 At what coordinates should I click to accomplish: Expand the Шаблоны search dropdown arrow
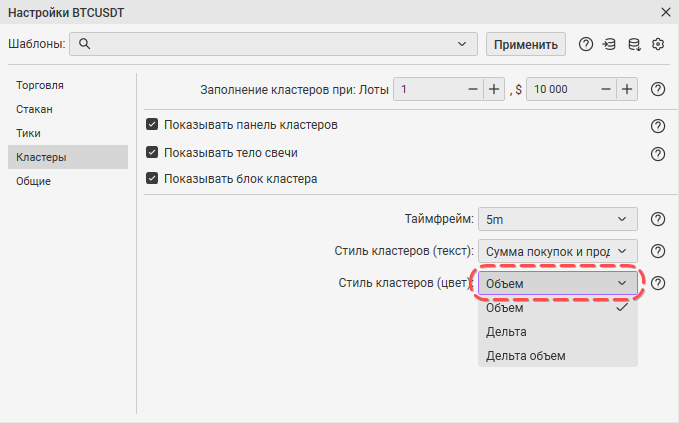pos(462,44)
